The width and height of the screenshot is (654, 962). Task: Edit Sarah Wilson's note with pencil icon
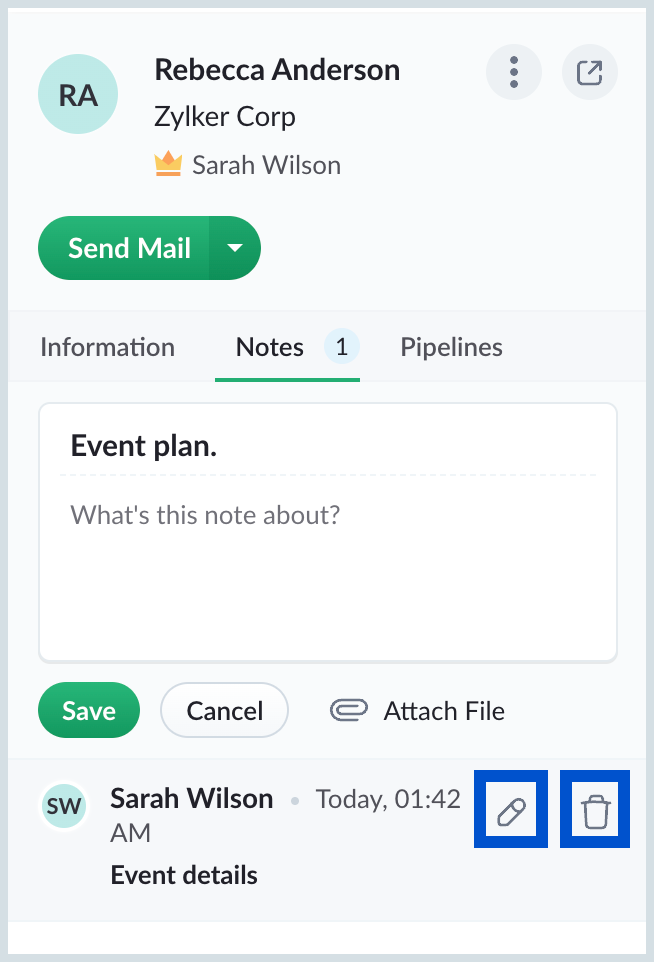coord(511,811)
